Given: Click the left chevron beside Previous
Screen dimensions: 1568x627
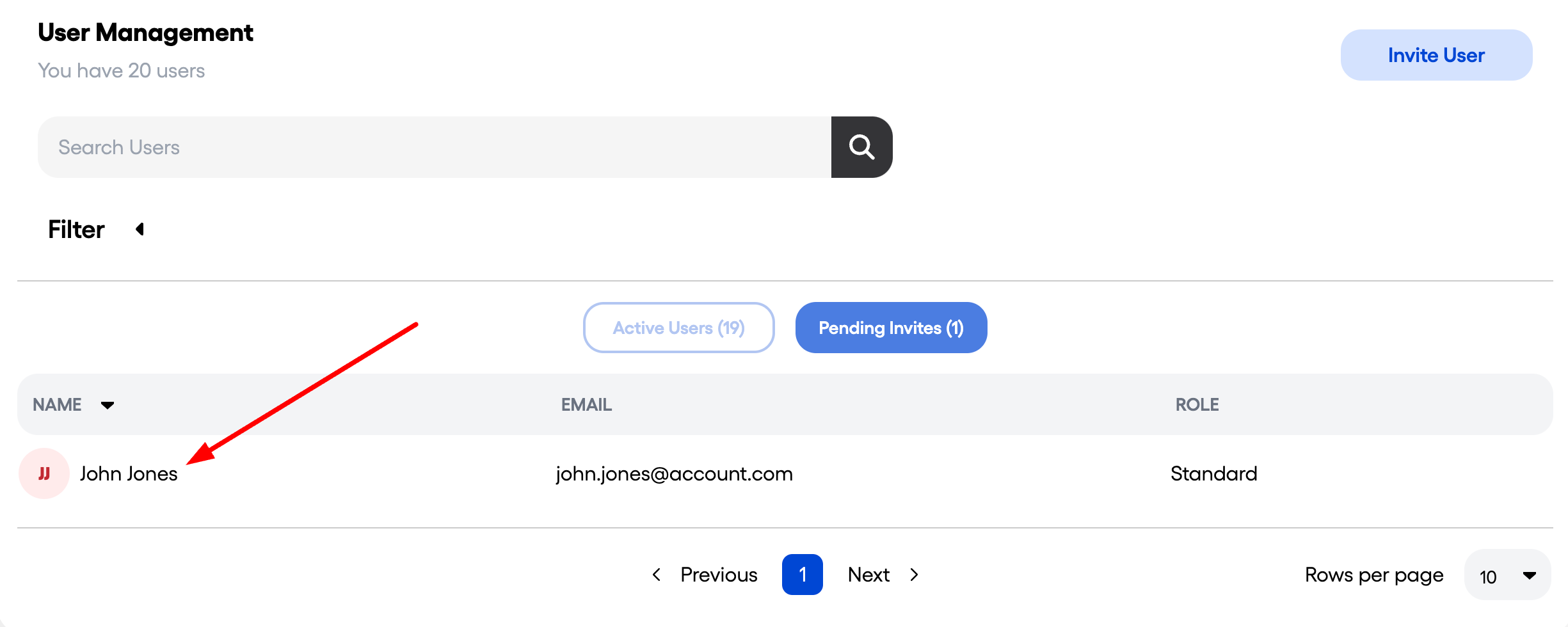Looking at the screenshot, I should coord(657,575).
